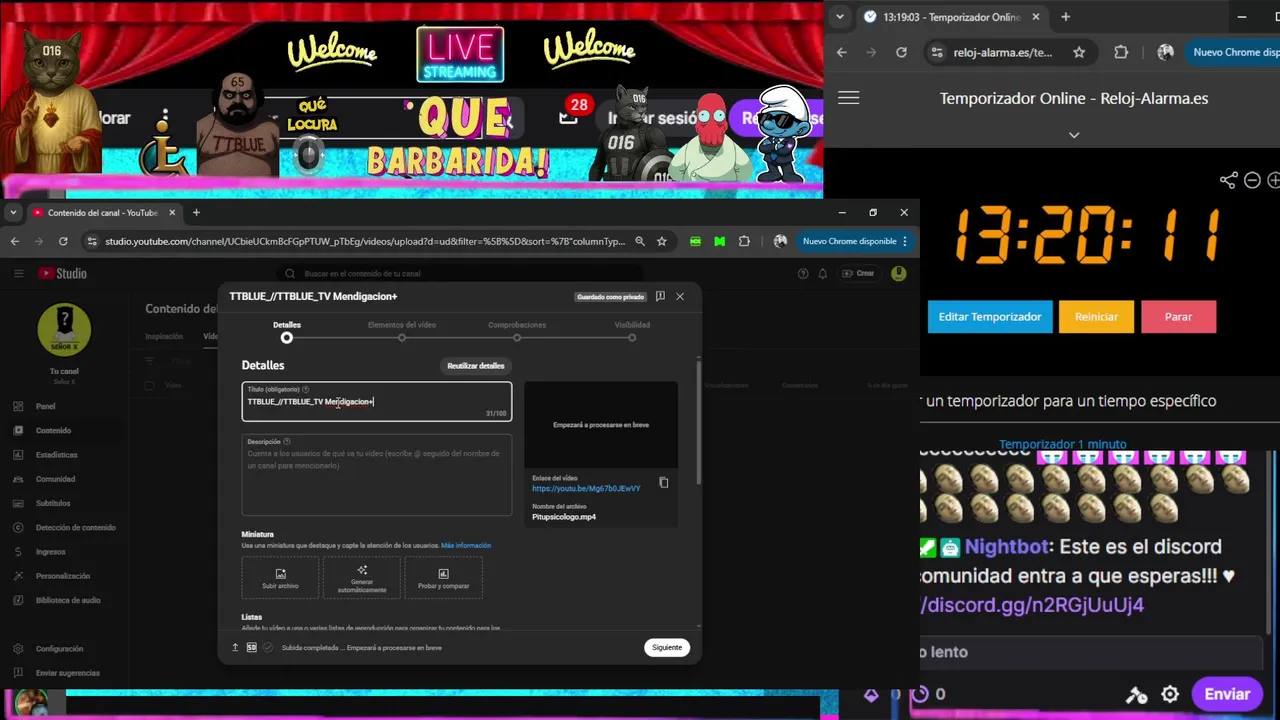Bookmark the YouTube Studio page with the star
The image size is (1280, 720).
662,241
